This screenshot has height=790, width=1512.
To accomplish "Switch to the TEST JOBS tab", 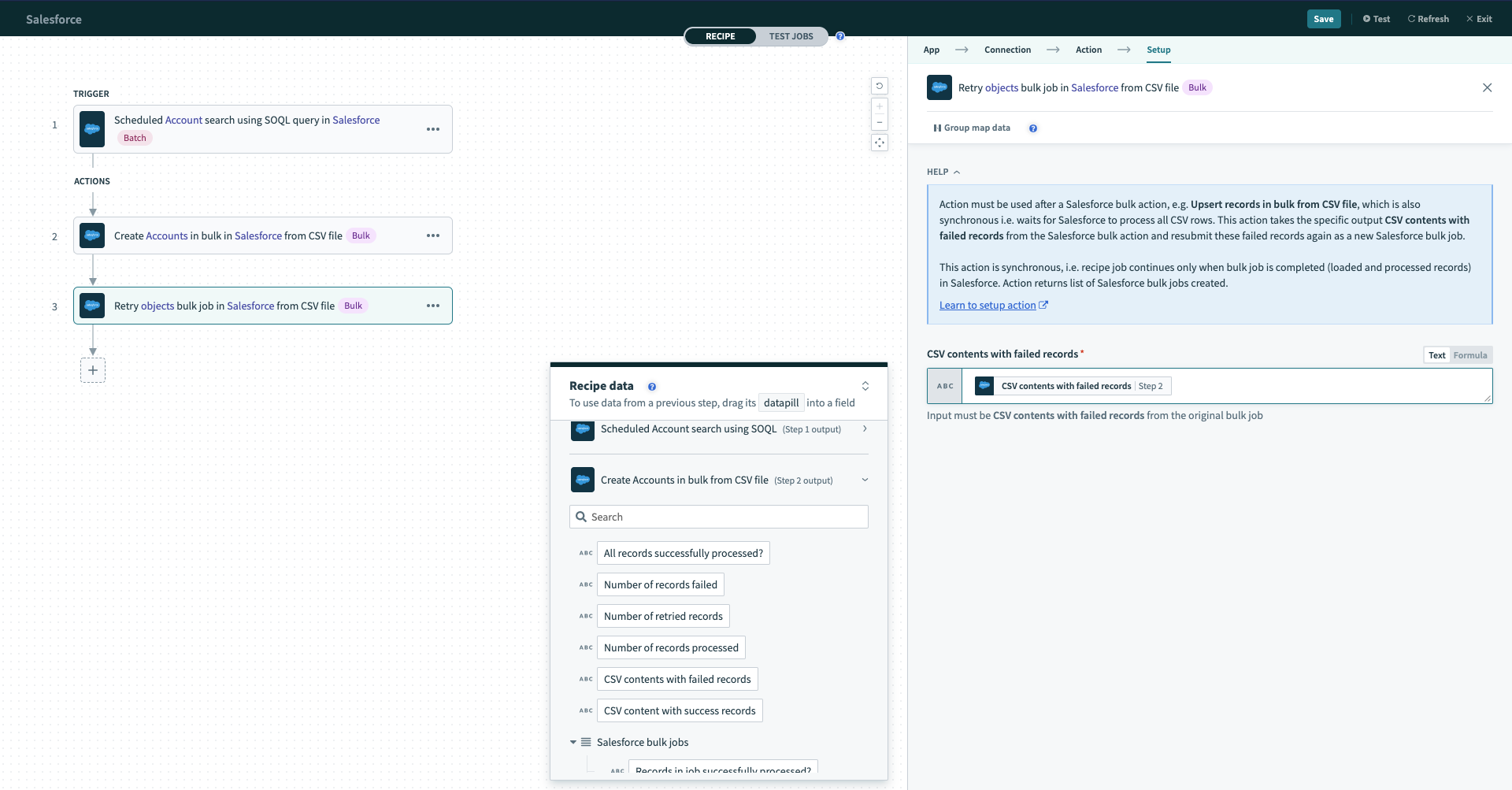I will coord(791,35).
